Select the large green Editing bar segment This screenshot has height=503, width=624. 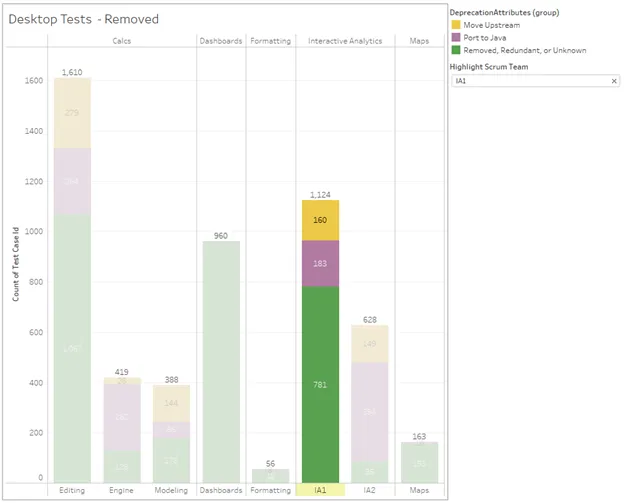[x=72, y=349]
